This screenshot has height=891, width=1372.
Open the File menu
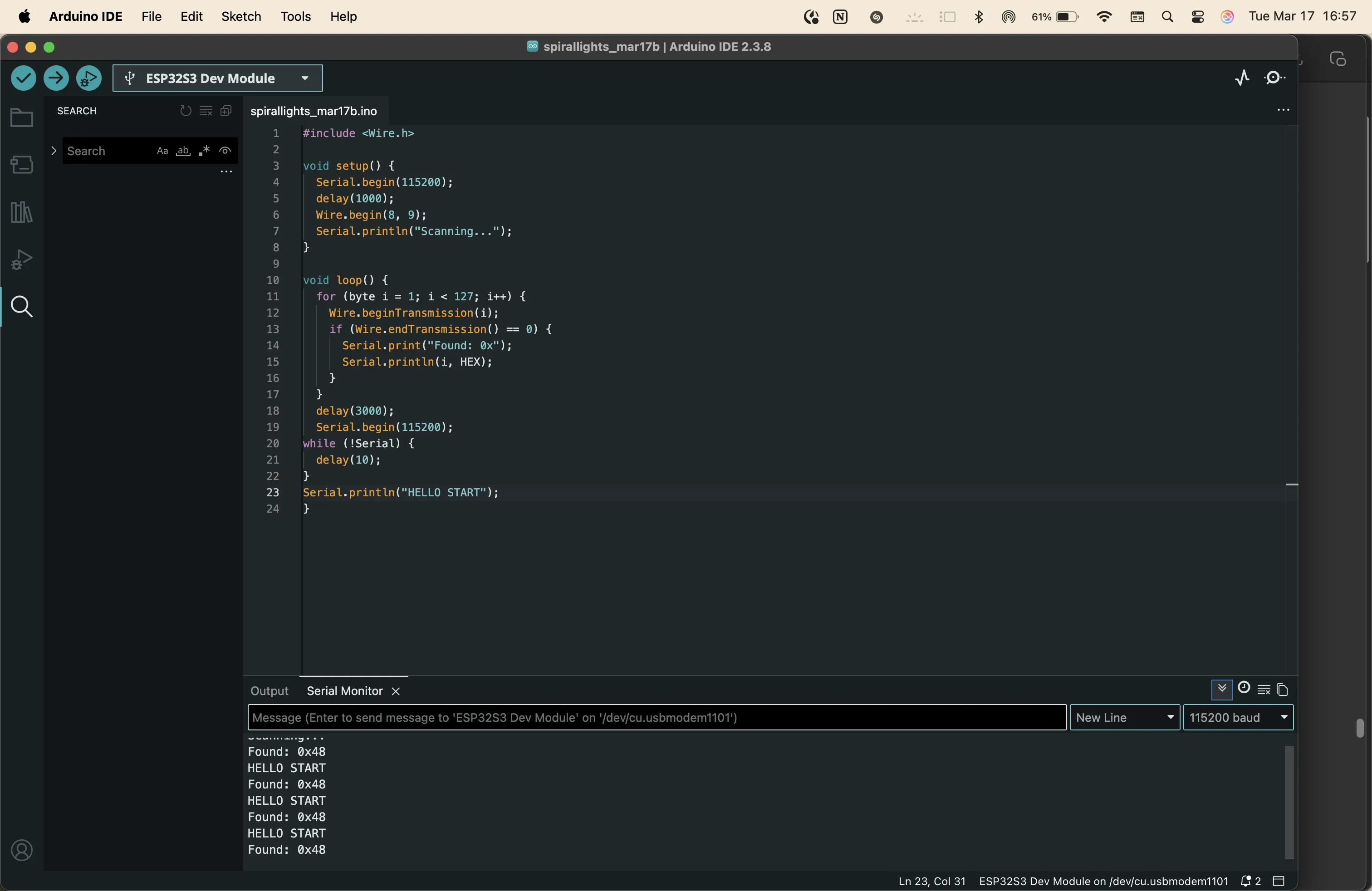pos(152,17)
